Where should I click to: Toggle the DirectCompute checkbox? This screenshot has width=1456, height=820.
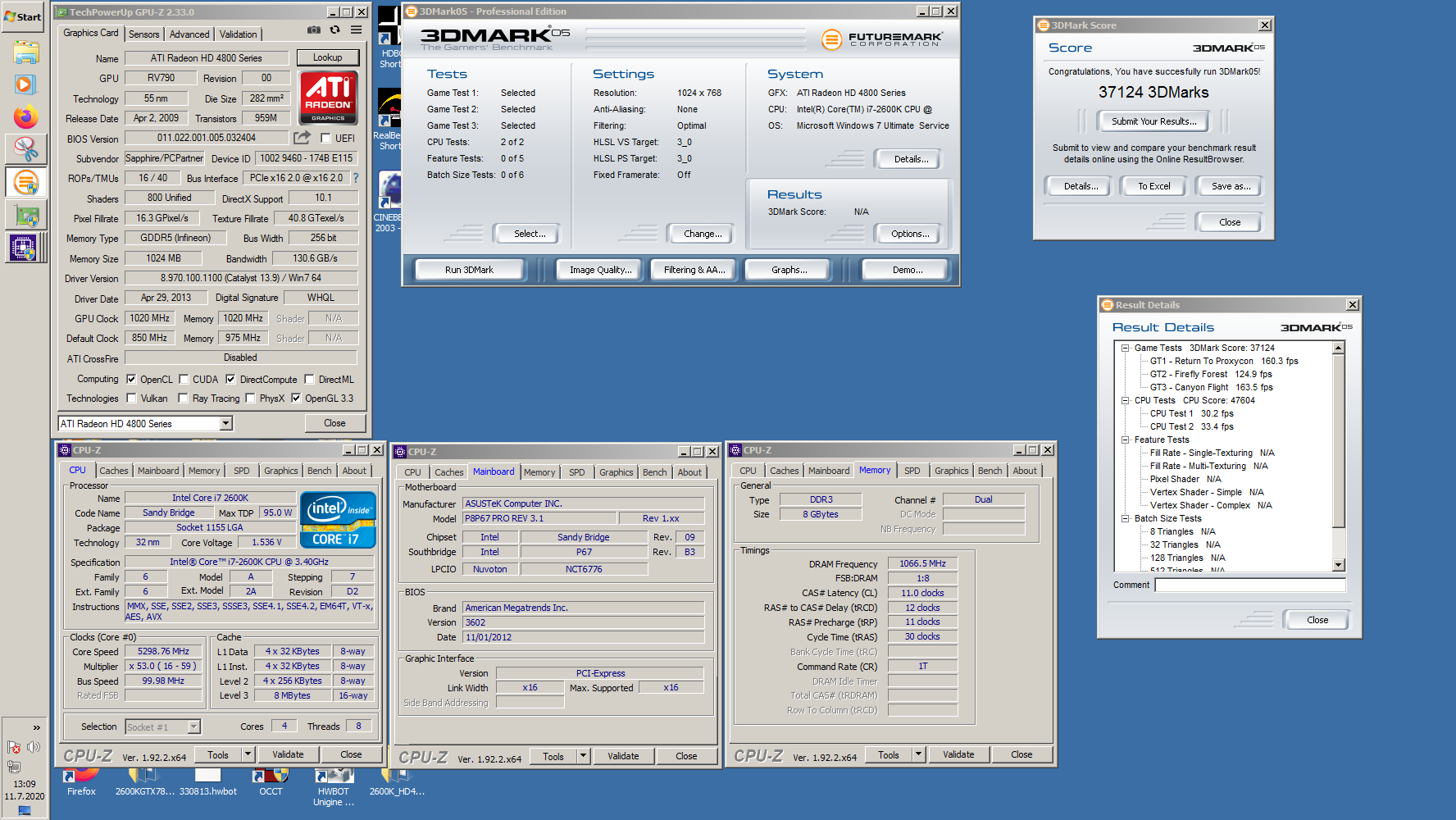tap(230, 380)
